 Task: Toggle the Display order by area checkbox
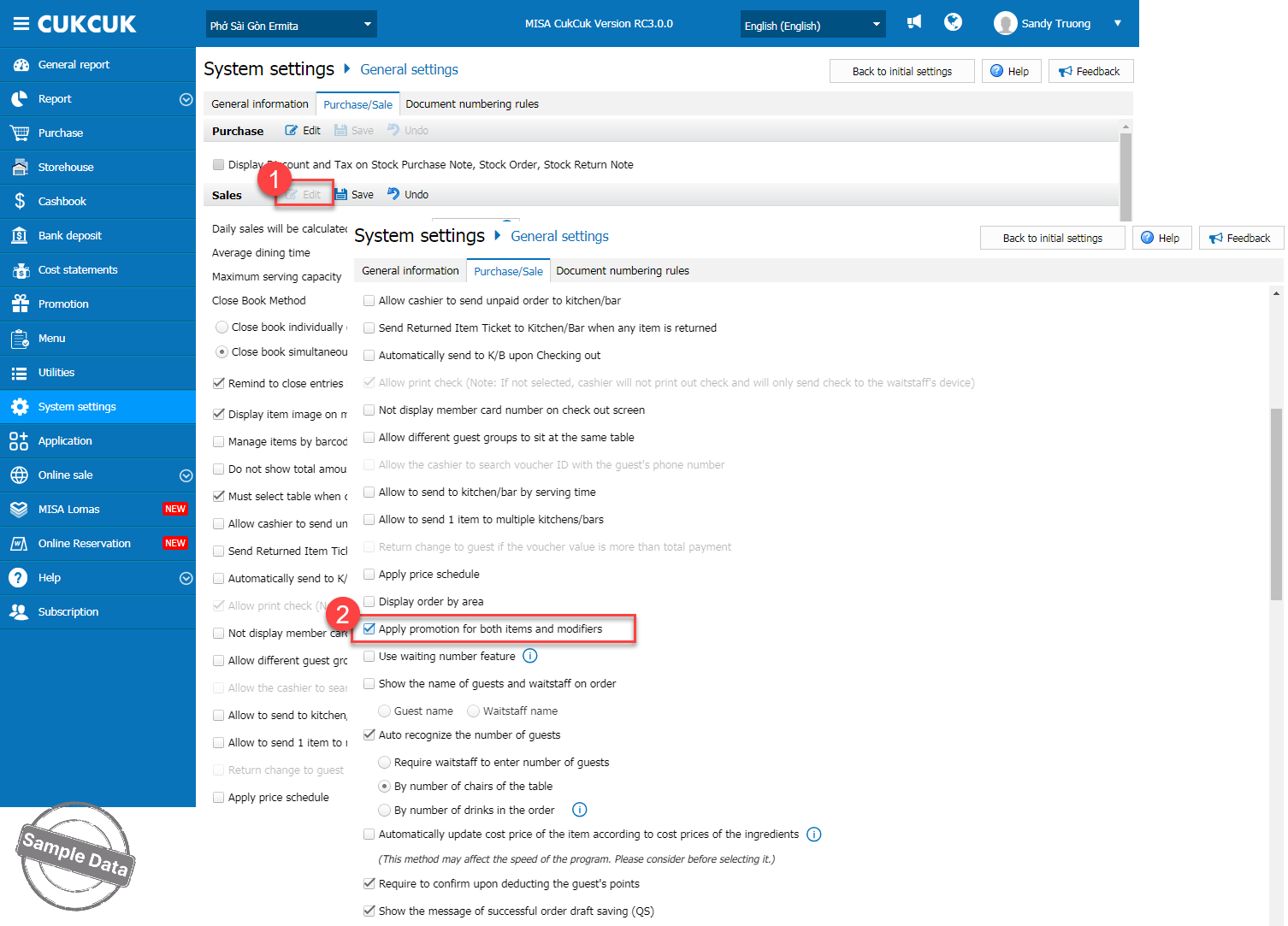369,602
